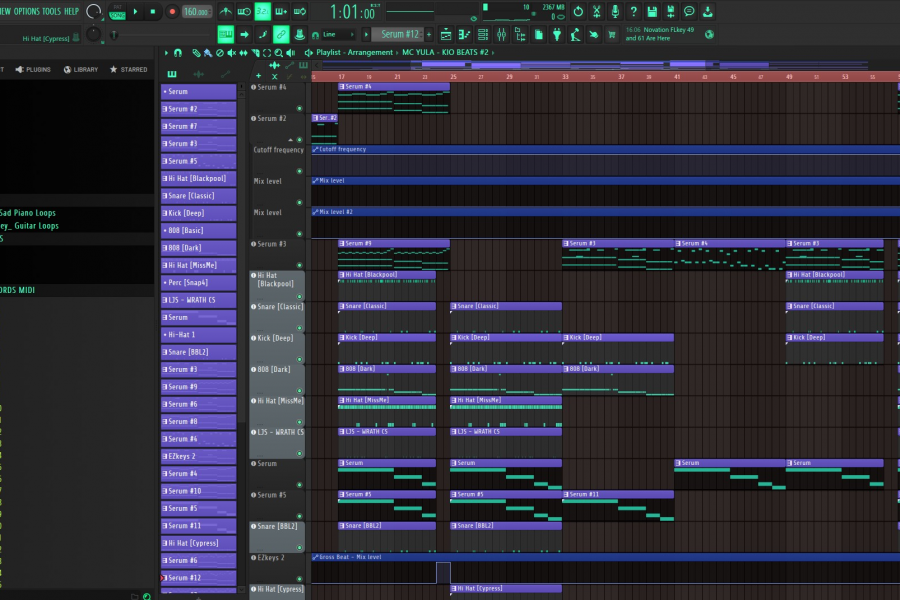Mute the Kick [Deep] track LED

point(299,359)
